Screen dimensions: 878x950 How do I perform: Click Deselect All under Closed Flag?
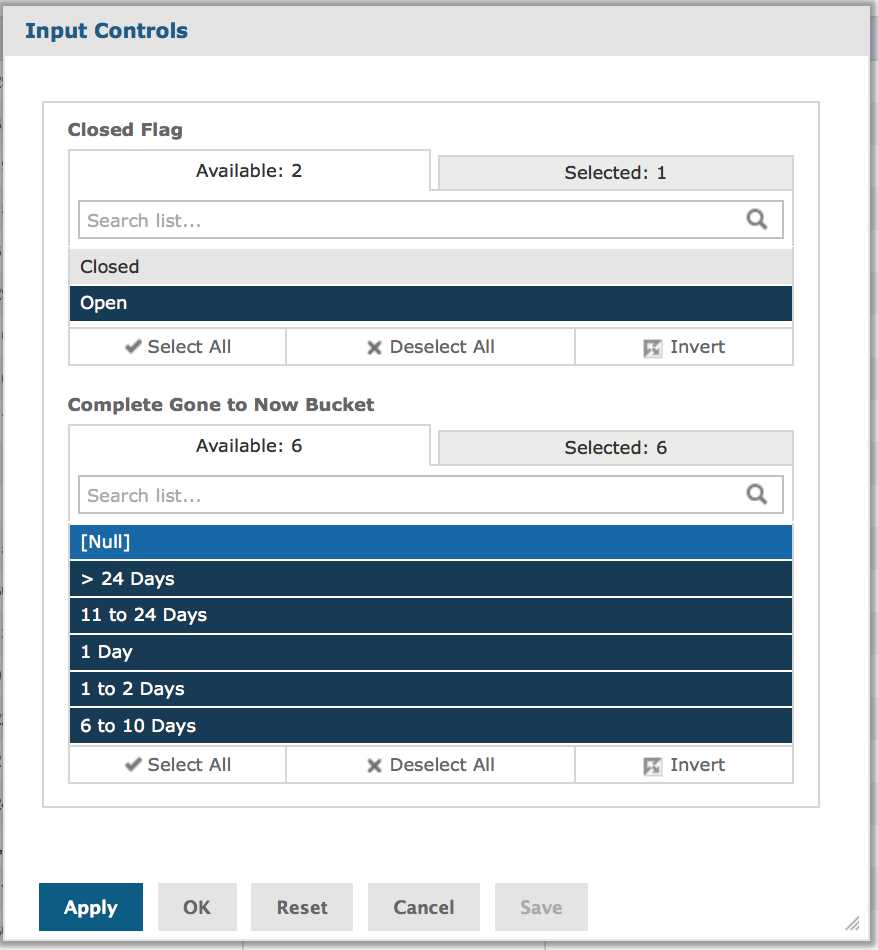pyautogui.click(x=430, y=347)
